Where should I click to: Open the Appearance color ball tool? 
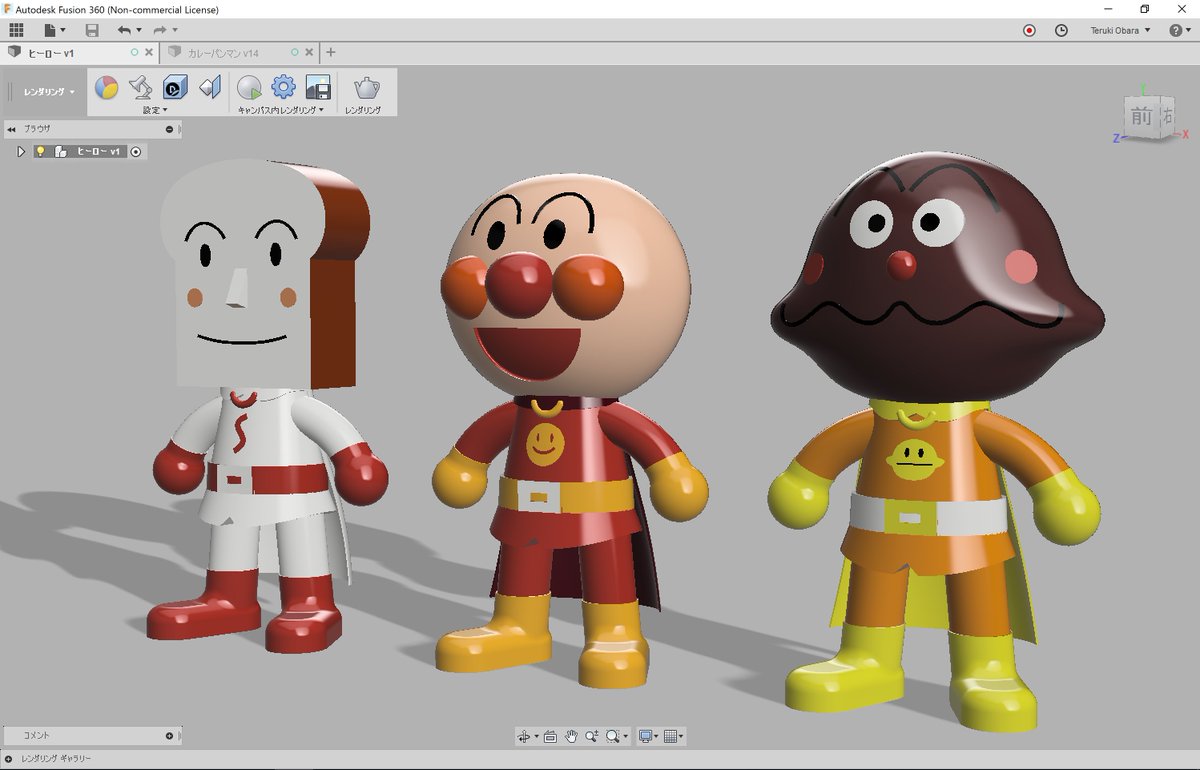tap(106, 88)
